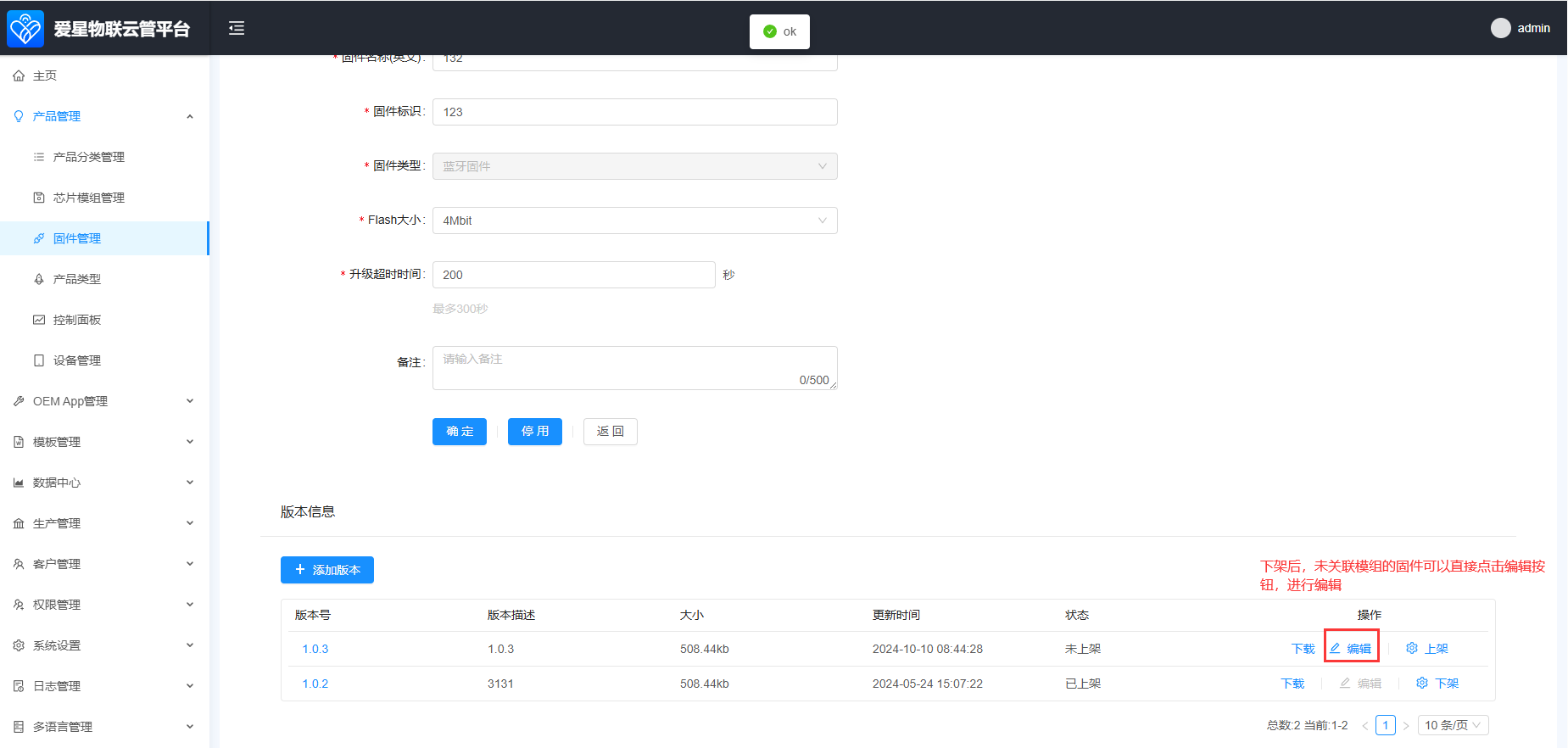Click the 版本描述 cell reading 3131
The width and height of the screenshot is (1568, 748).
click(500, 684)
